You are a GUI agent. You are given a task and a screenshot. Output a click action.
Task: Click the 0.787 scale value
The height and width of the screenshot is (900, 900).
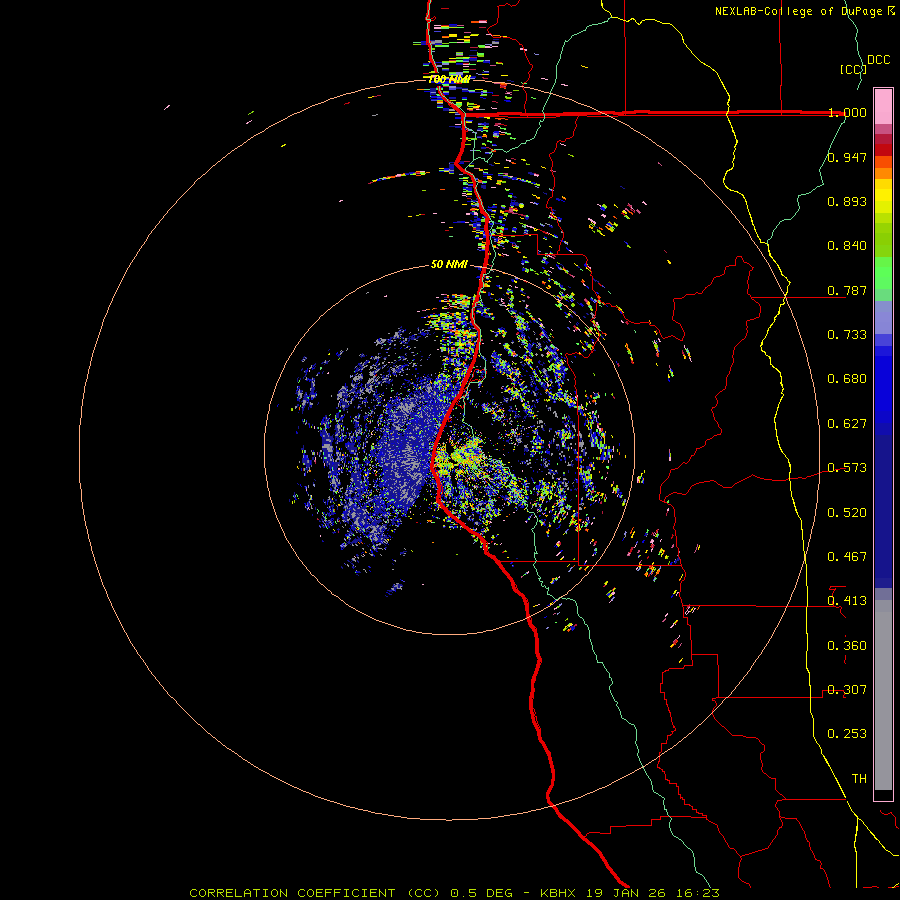[847, 290]
